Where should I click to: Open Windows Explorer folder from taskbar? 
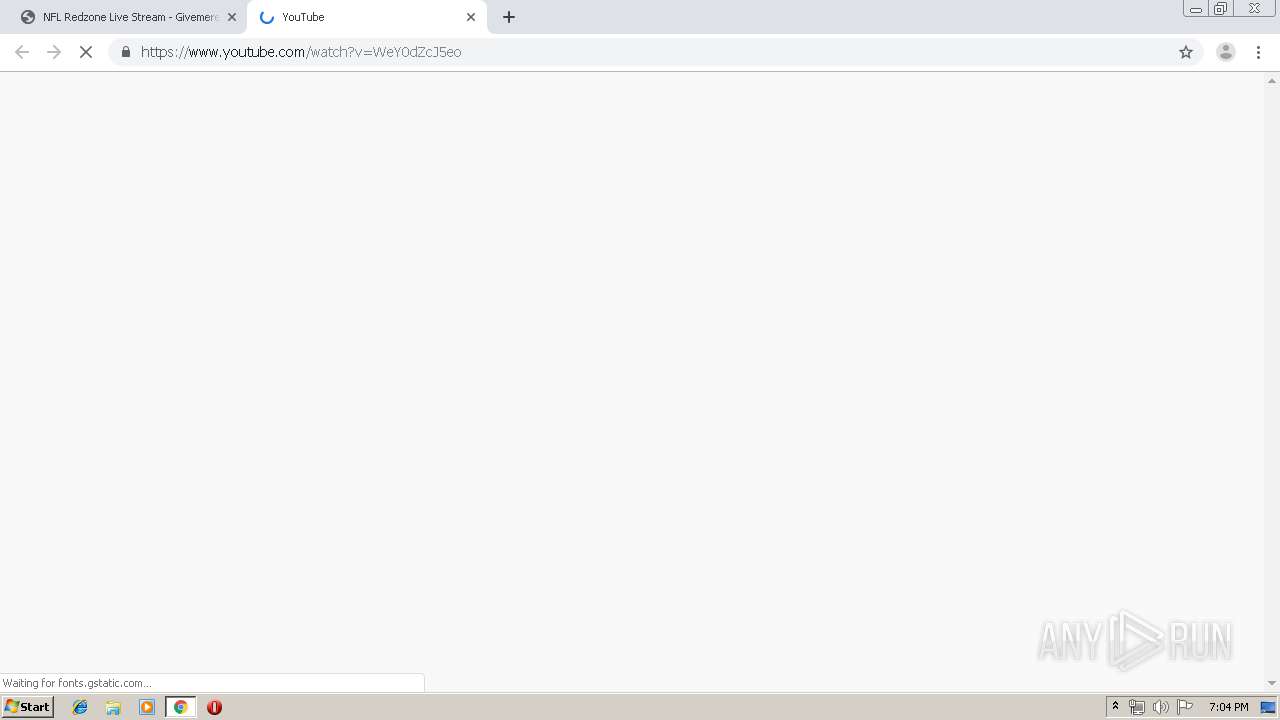[x=113, y=707]
